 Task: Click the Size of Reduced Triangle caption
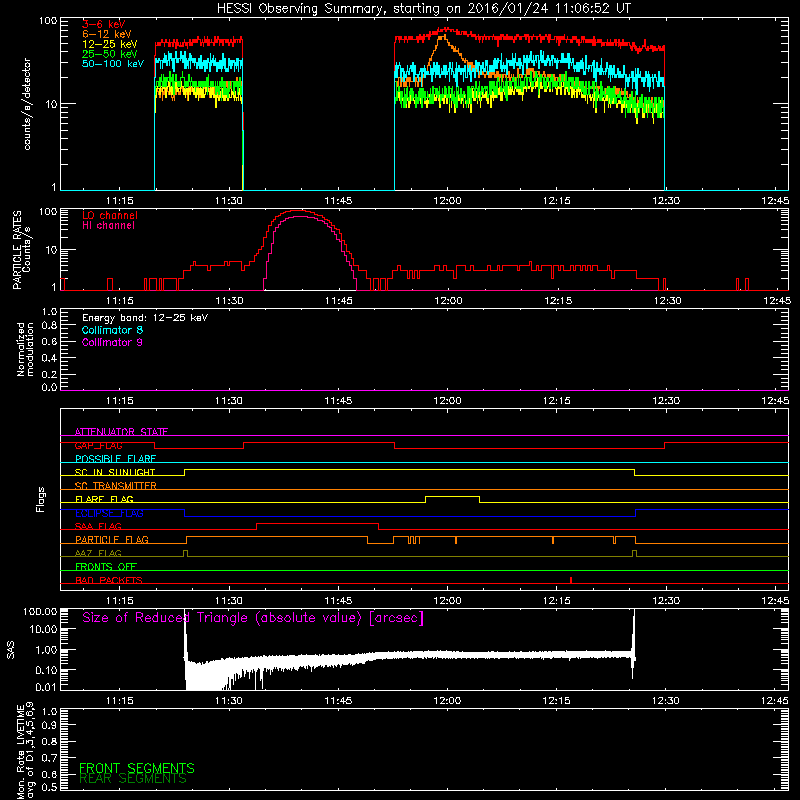click(x=253, y=618)
